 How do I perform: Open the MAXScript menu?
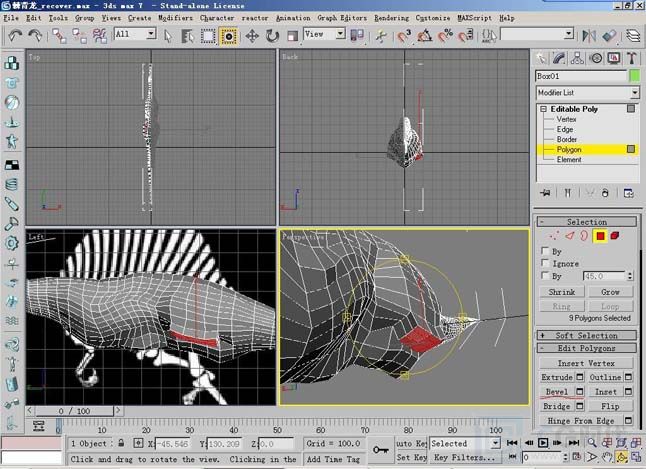[x=474, y=18]
